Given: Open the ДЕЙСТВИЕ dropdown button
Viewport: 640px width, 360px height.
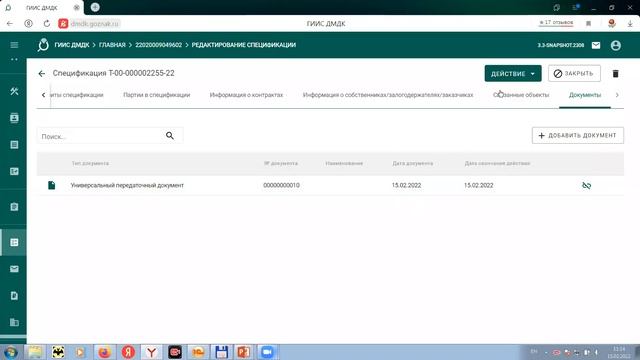Looking at the screenshot, I should tap(513, 73).
